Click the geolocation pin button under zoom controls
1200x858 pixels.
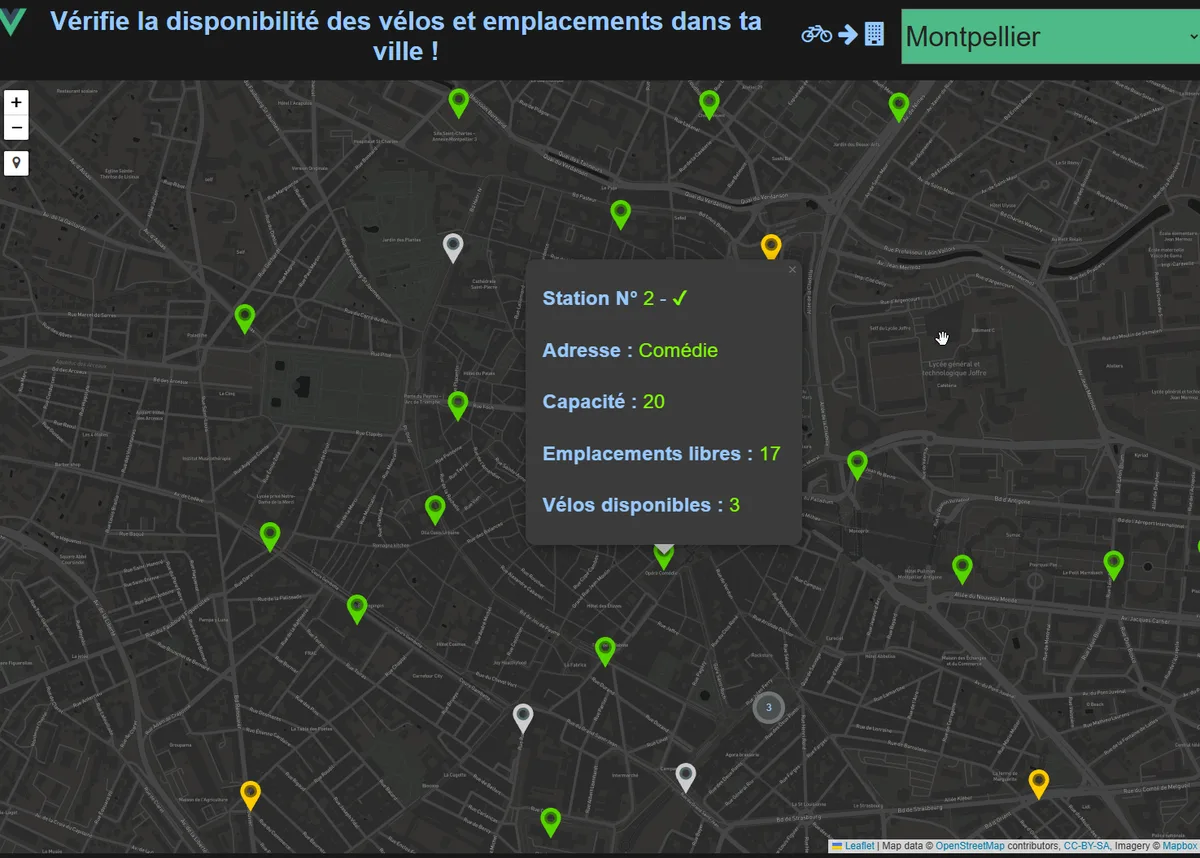coord(16,163)
